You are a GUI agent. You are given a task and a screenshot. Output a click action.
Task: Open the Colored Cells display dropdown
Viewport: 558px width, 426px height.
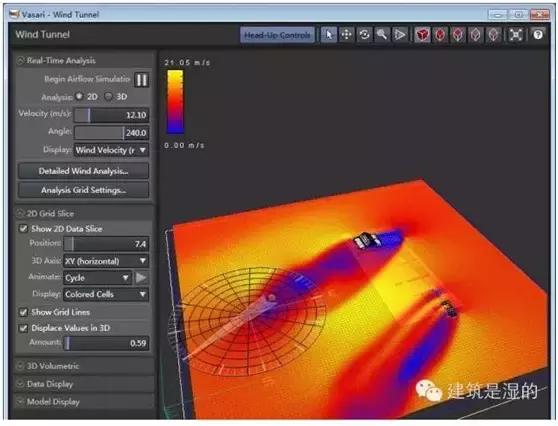[106, 294]
